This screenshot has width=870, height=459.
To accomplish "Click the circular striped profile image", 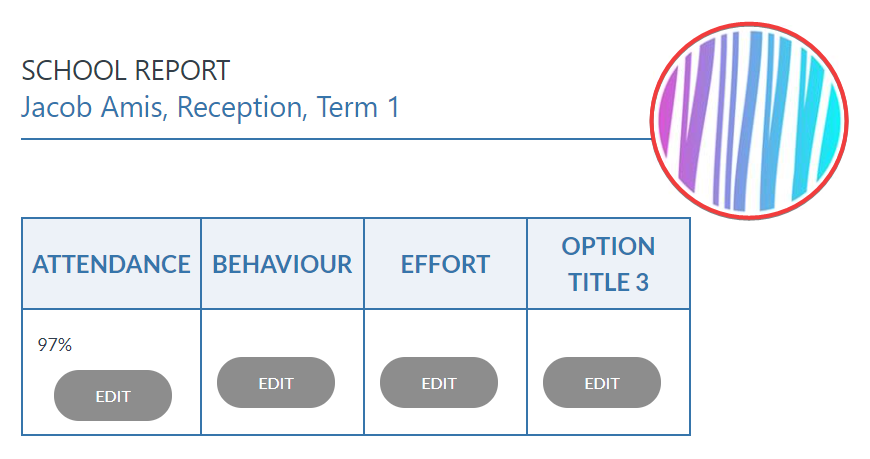I will point(749,121).
